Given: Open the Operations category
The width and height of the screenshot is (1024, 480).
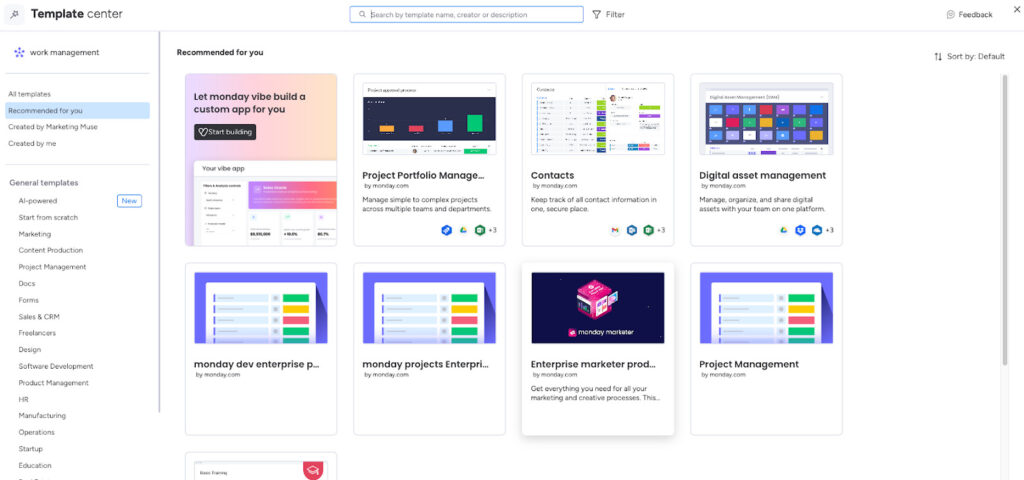Looking at the screenshot, I should tap(37, 432).
